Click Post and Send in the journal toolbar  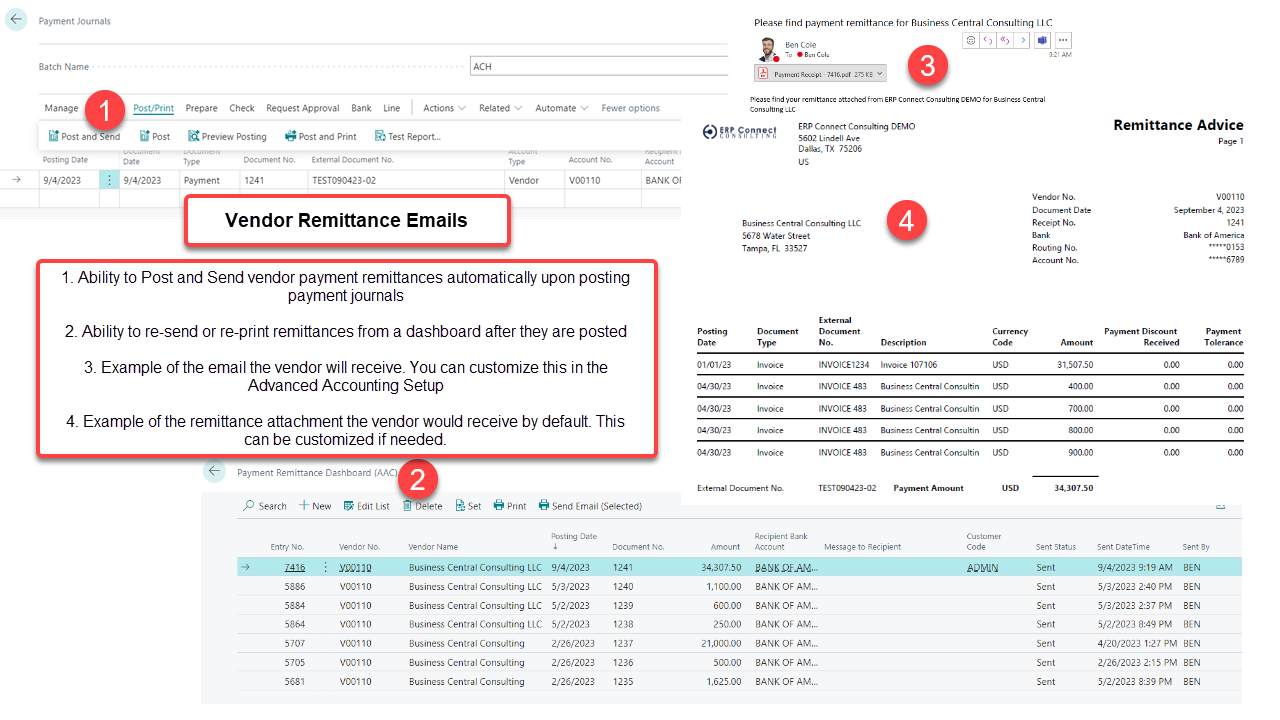pyautogui.click(x=84, y=136)
